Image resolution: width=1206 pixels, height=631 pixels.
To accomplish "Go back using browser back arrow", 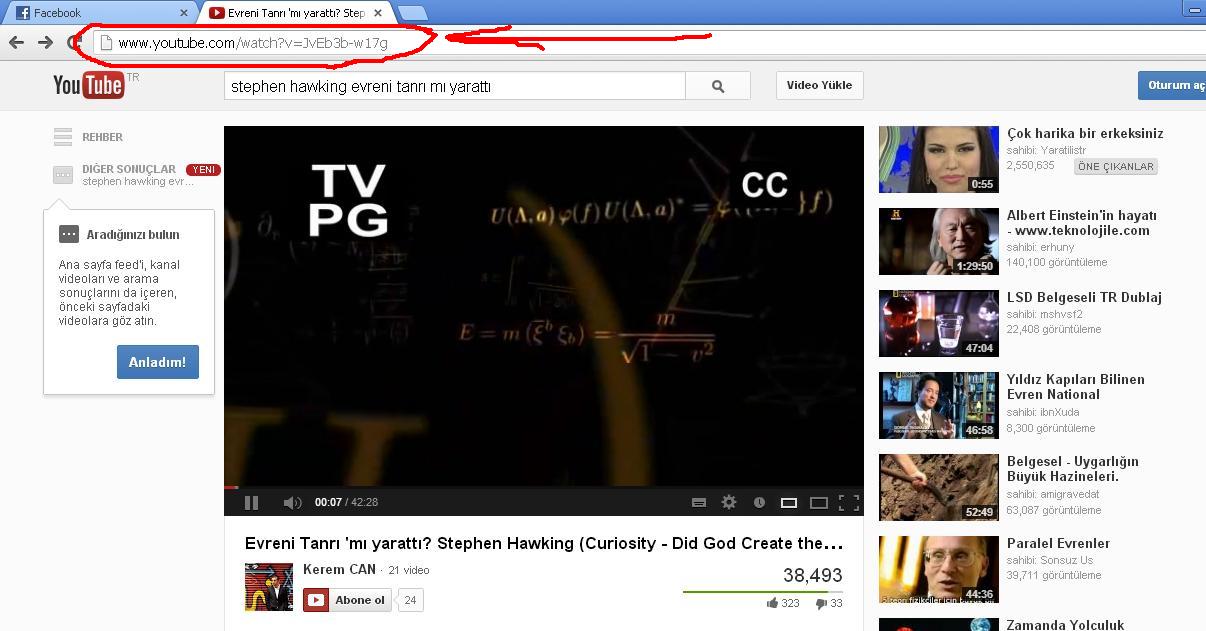I will 16,42.
